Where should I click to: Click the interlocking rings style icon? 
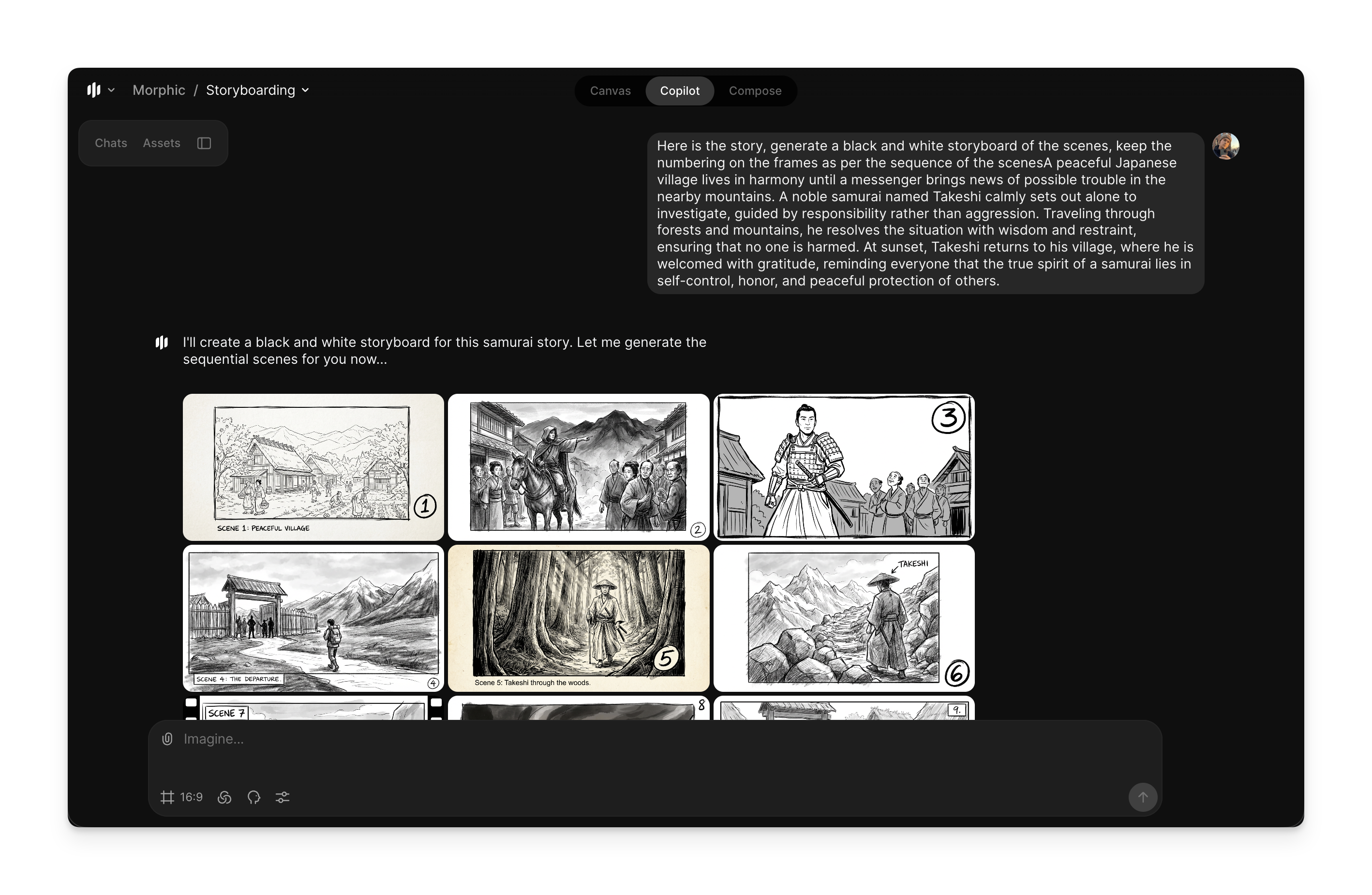pyautogui.click(x=225, y=797)
